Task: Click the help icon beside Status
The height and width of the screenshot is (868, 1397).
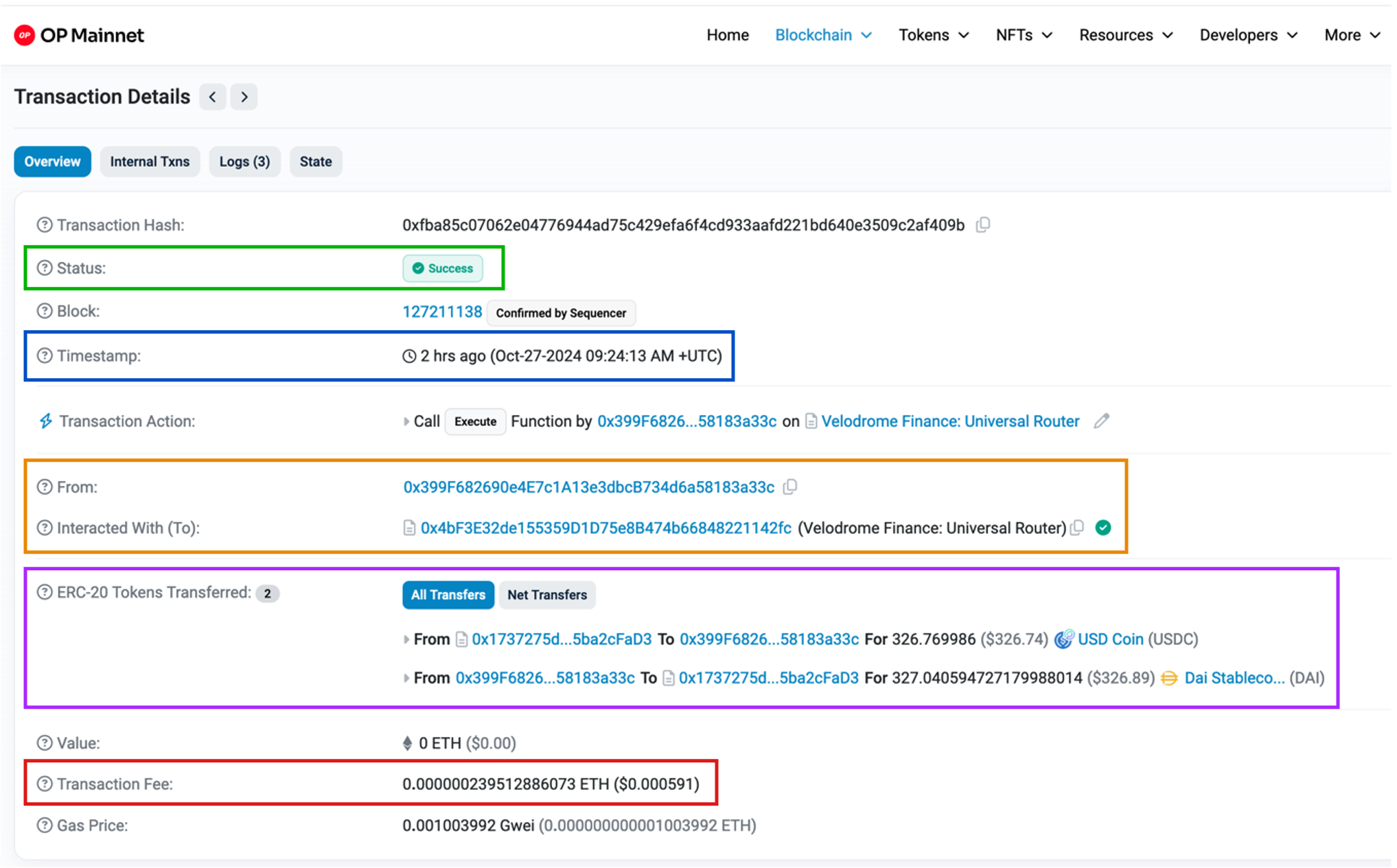Action: click(x=45, y=268)
